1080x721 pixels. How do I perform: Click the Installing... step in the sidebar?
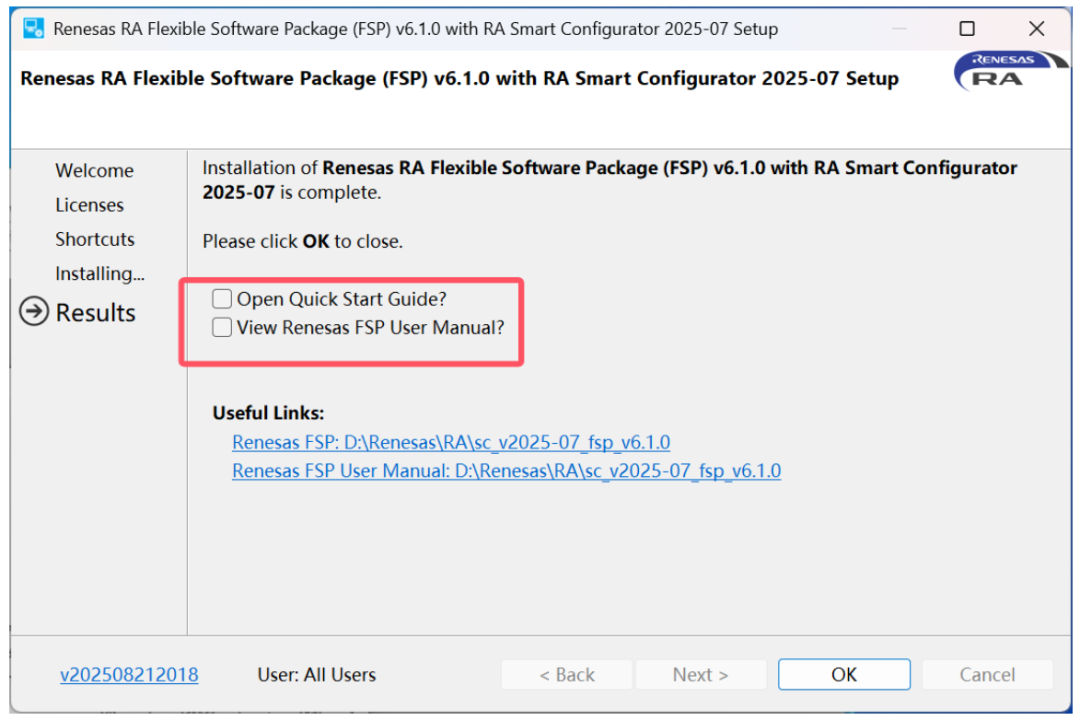99,273
